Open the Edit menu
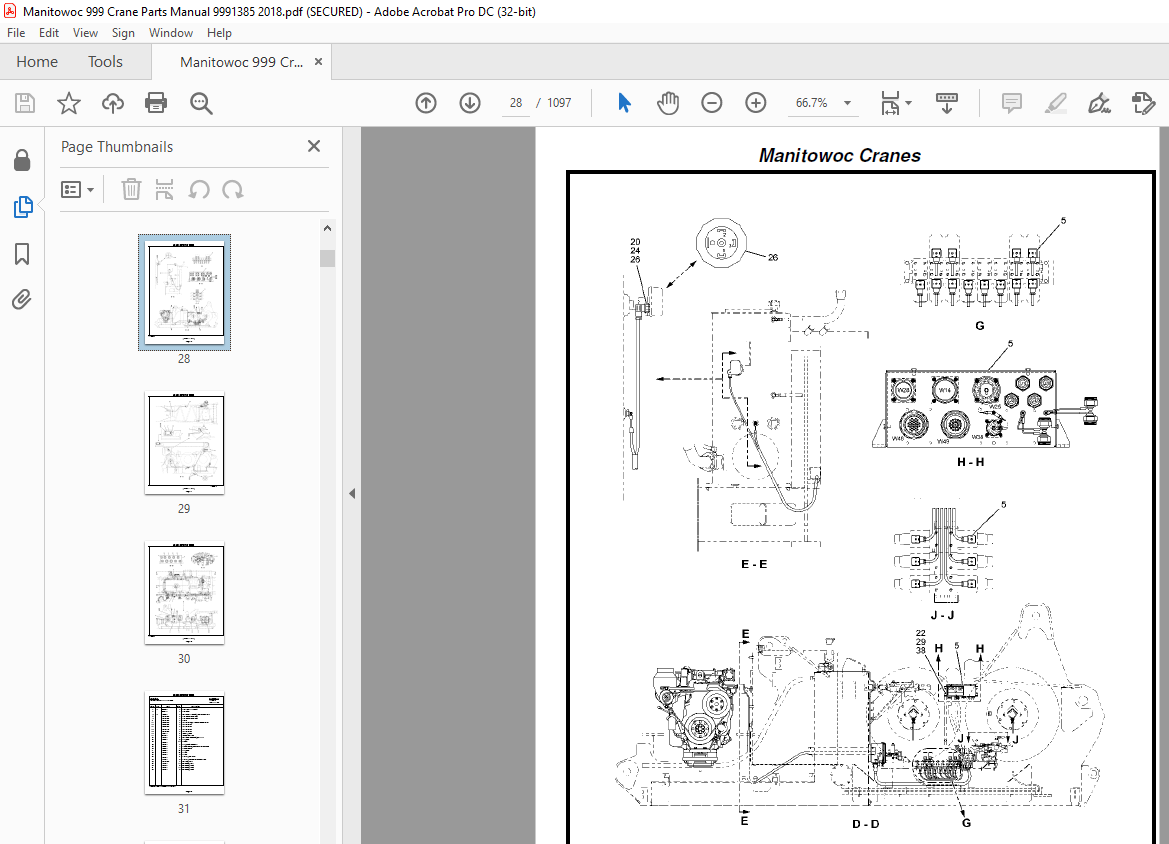1169x844 pixels. [x=48, y=33]
